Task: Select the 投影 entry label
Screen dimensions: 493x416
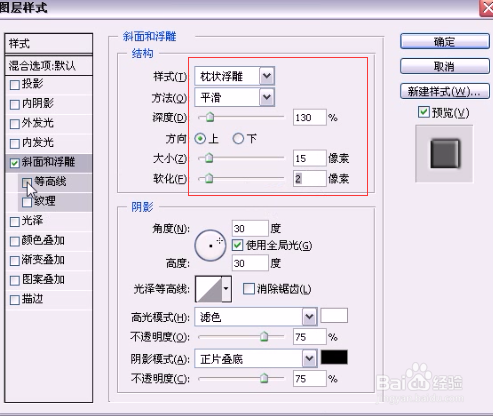Action: (x=32, y=84)
